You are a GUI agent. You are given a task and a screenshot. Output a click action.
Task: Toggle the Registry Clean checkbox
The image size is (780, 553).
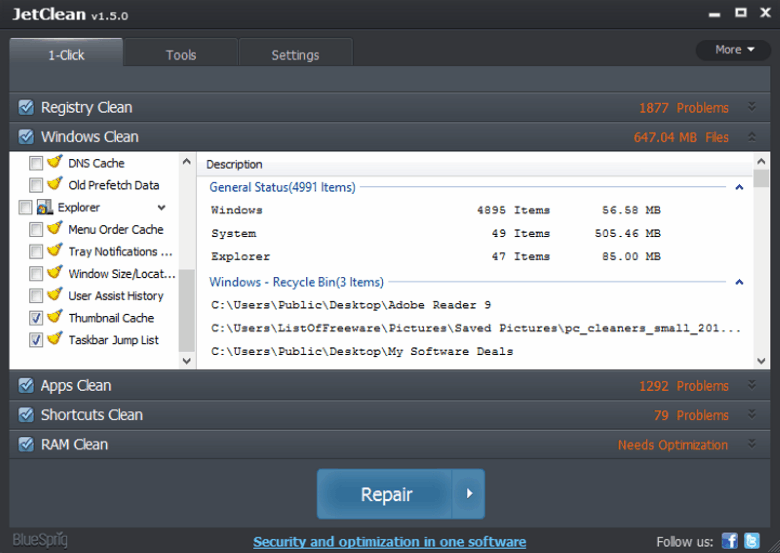coord(26,107)
